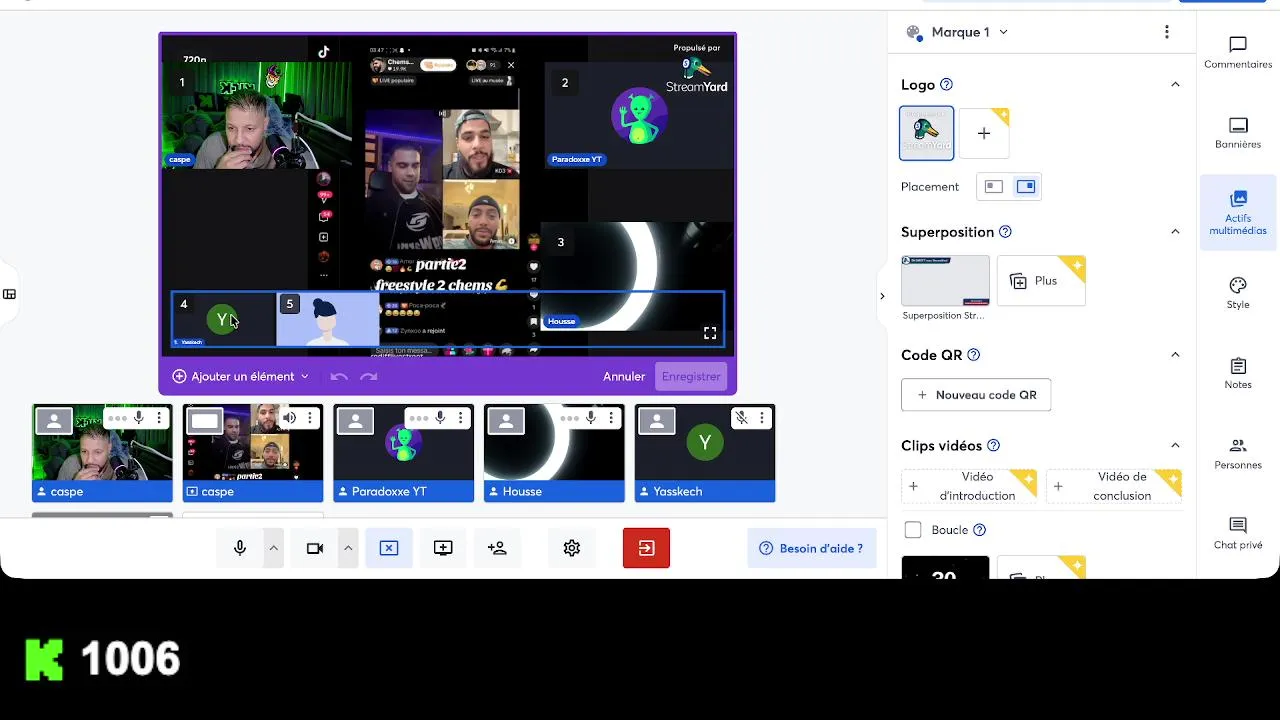
Task: Toggle Yasskech on-stream person icon
Action: 657,422
